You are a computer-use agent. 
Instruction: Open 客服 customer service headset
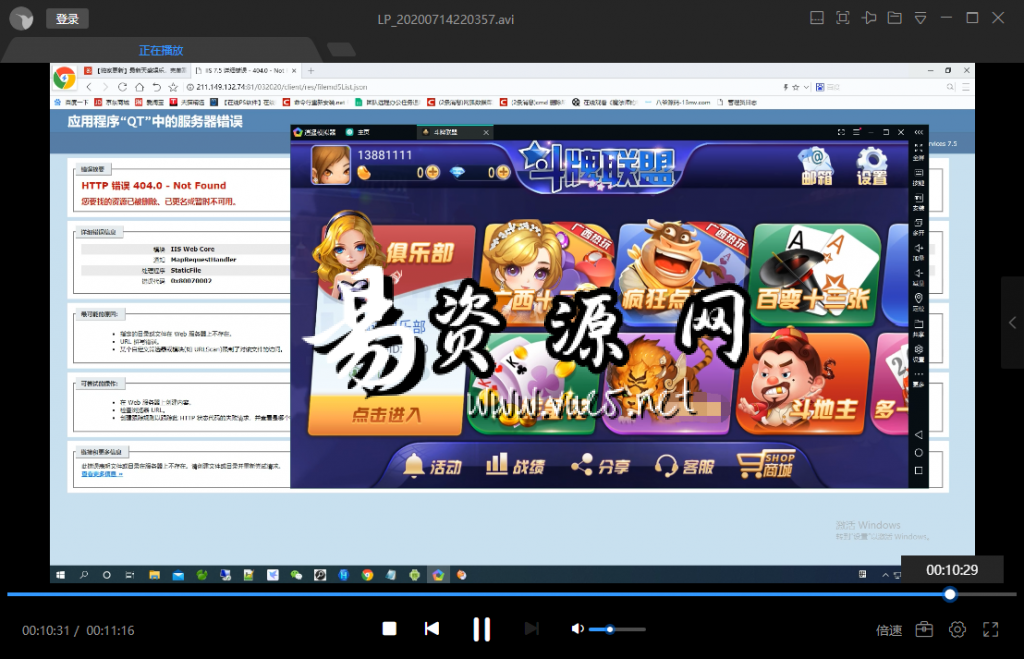[684, 466]
